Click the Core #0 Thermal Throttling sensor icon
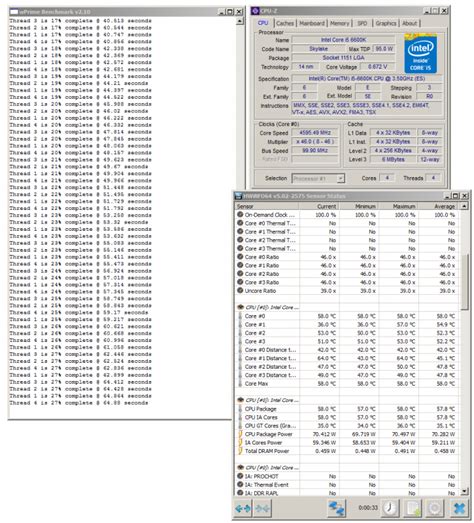This screenshot has height=523, width=474. click(x=240, y=223)
